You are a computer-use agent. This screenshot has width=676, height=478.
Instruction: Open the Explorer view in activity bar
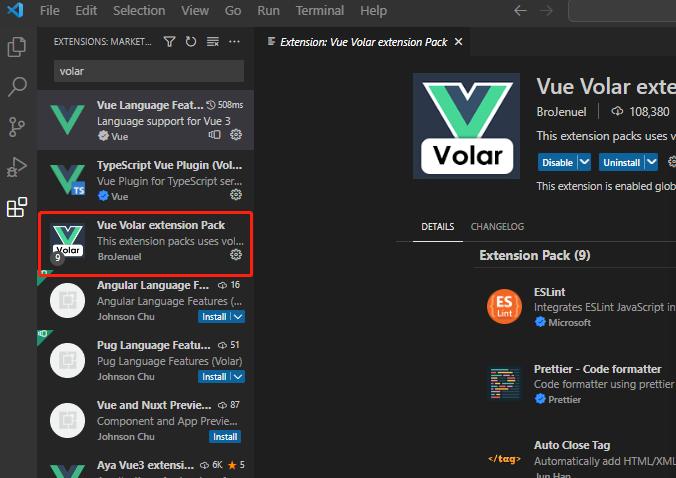click(17, 47)
